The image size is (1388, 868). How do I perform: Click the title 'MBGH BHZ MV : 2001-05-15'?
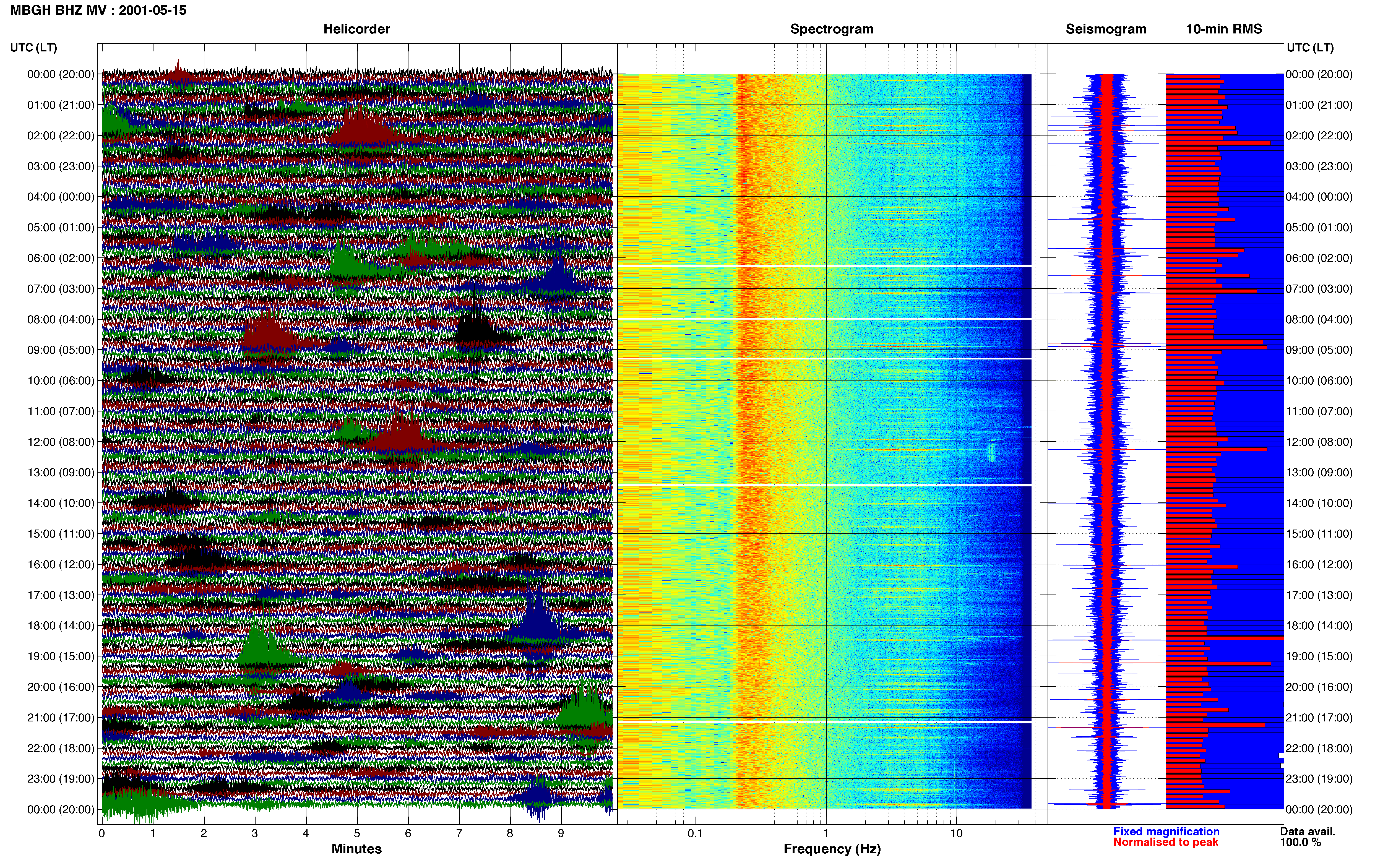point(98,10)
